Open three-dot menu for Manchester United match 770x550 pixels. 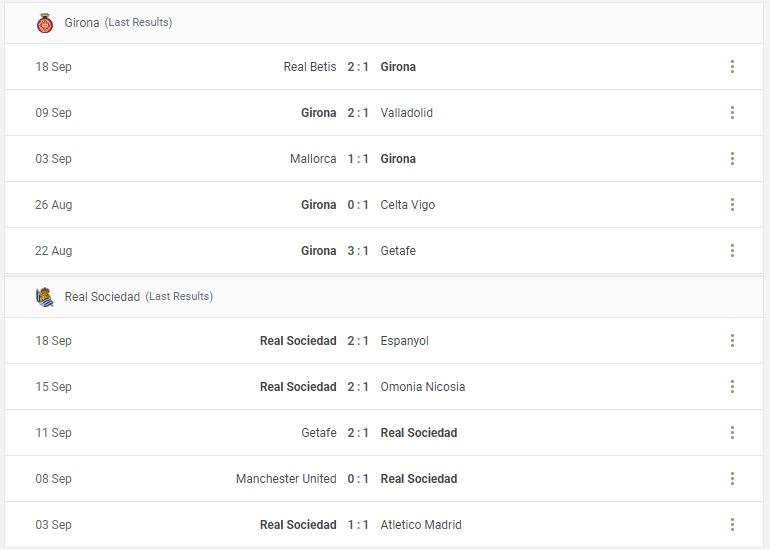click(x=732, y=479)
